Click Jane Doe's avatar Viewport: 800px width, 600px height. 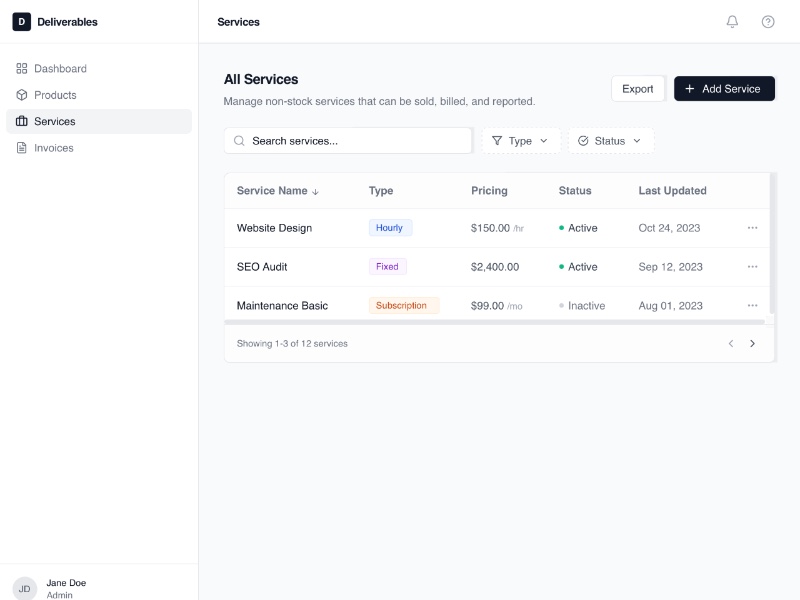(25, 588)
